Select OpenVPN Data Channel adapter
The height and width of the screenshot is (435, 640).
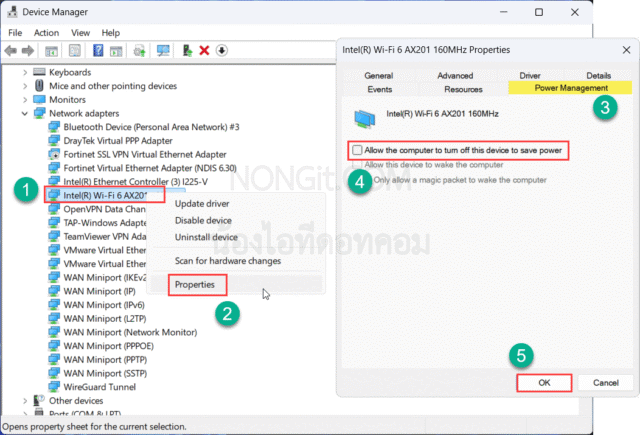click(x=104, y=209)
